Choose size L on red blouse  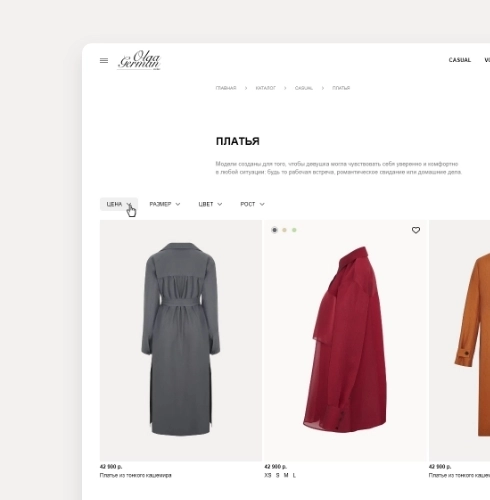pyautogui.click(x=294, y=475)
